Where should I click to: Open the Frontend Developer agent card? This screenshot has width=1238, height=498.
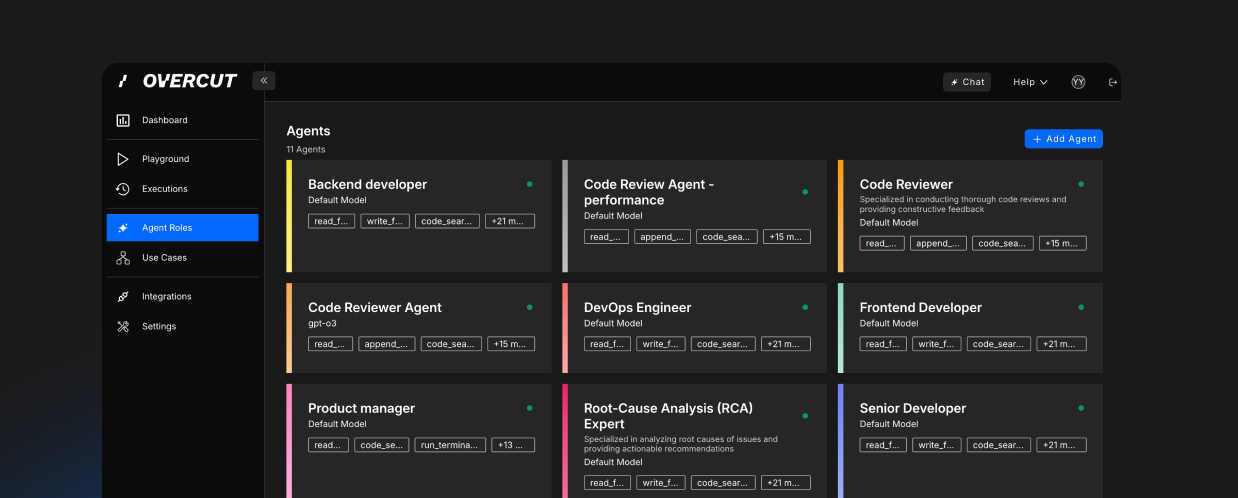[x=970, y=328]
